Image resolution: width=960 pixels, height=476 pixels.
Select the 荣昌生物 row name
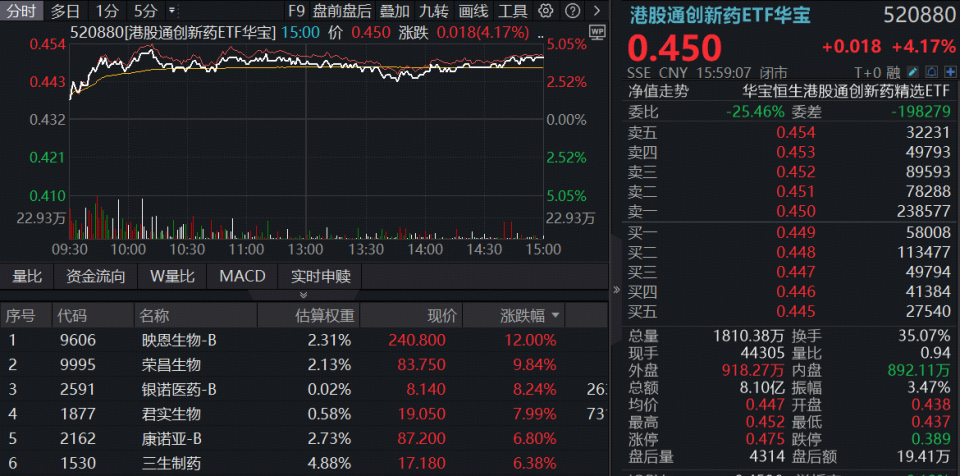pyautogui.click(x=171, y=365)
